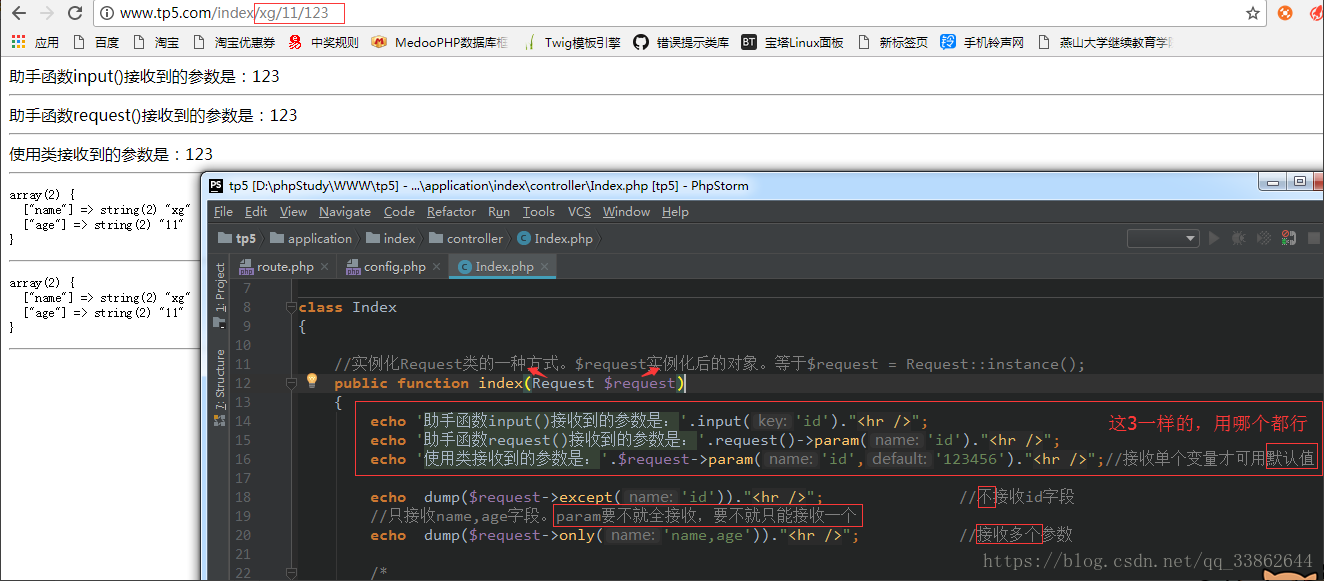Go back in the browser
1324x581 pixels.
(x=19, y=13)
